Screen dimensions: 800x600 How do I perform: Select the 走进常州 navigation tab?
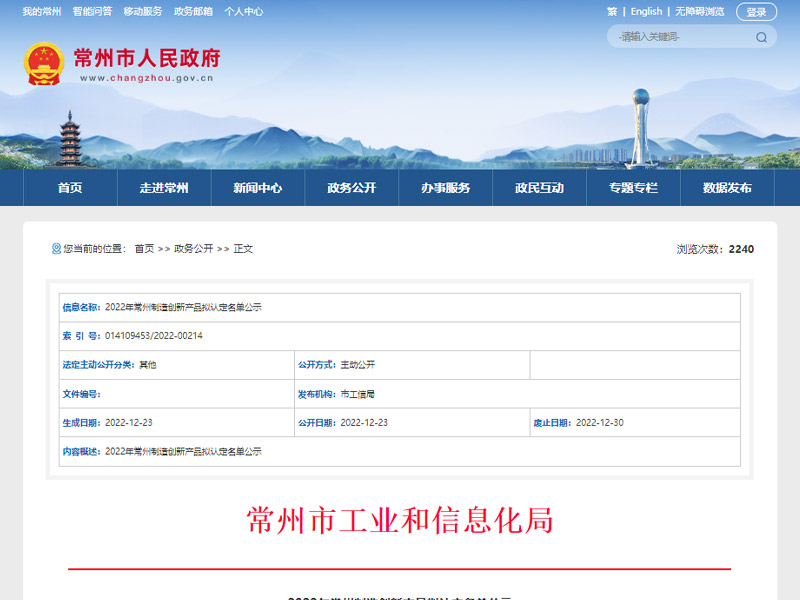tap(164, 188)
